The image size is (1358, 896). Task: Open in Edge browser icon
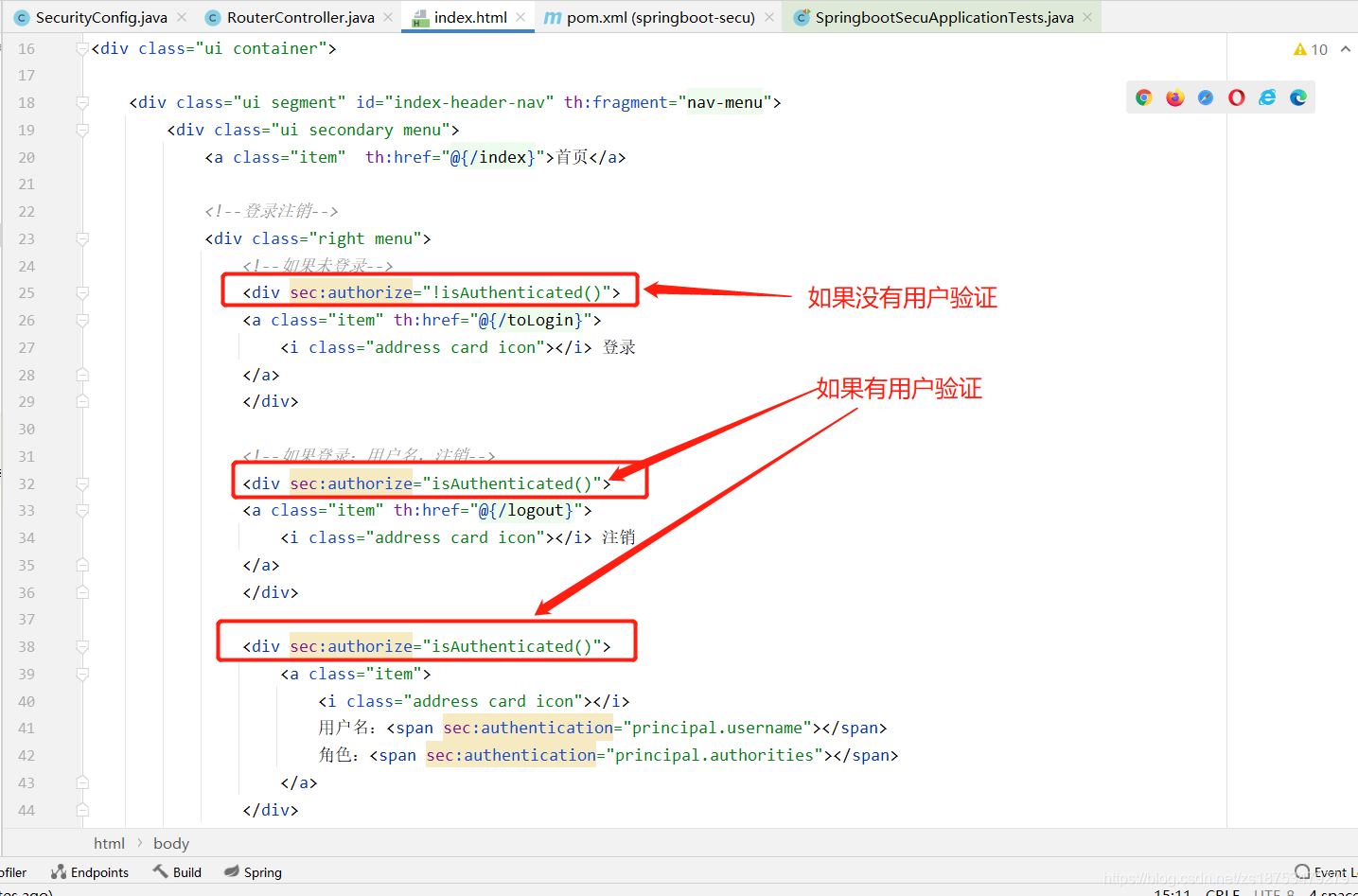1298,97
